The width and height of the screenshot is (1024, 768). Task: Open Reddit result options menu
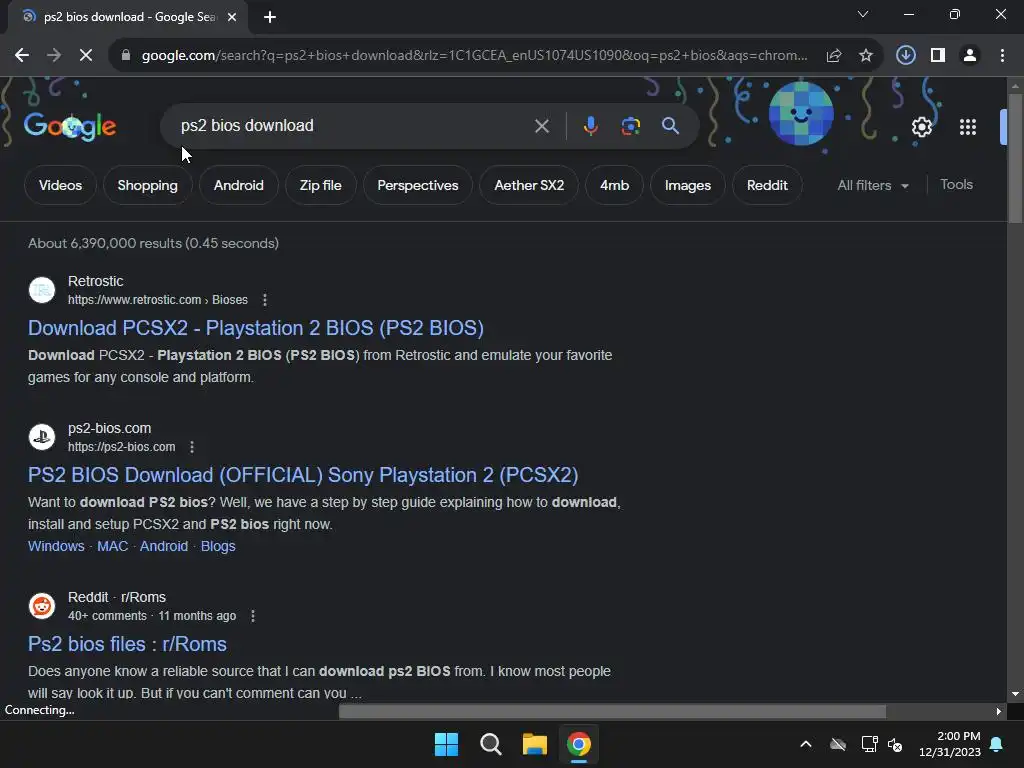253,616
